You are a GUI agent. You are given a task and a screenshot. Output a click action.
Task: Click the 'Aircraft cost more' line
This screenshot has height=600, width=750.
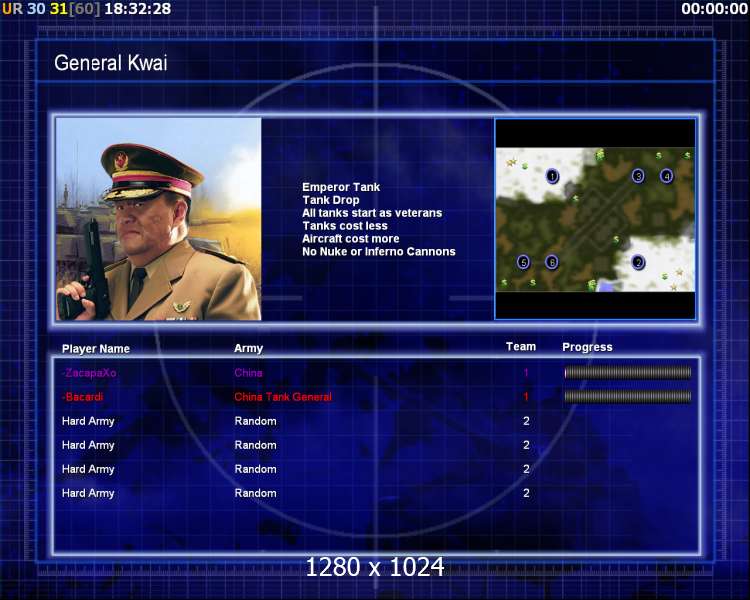click(x=351, y=239)
